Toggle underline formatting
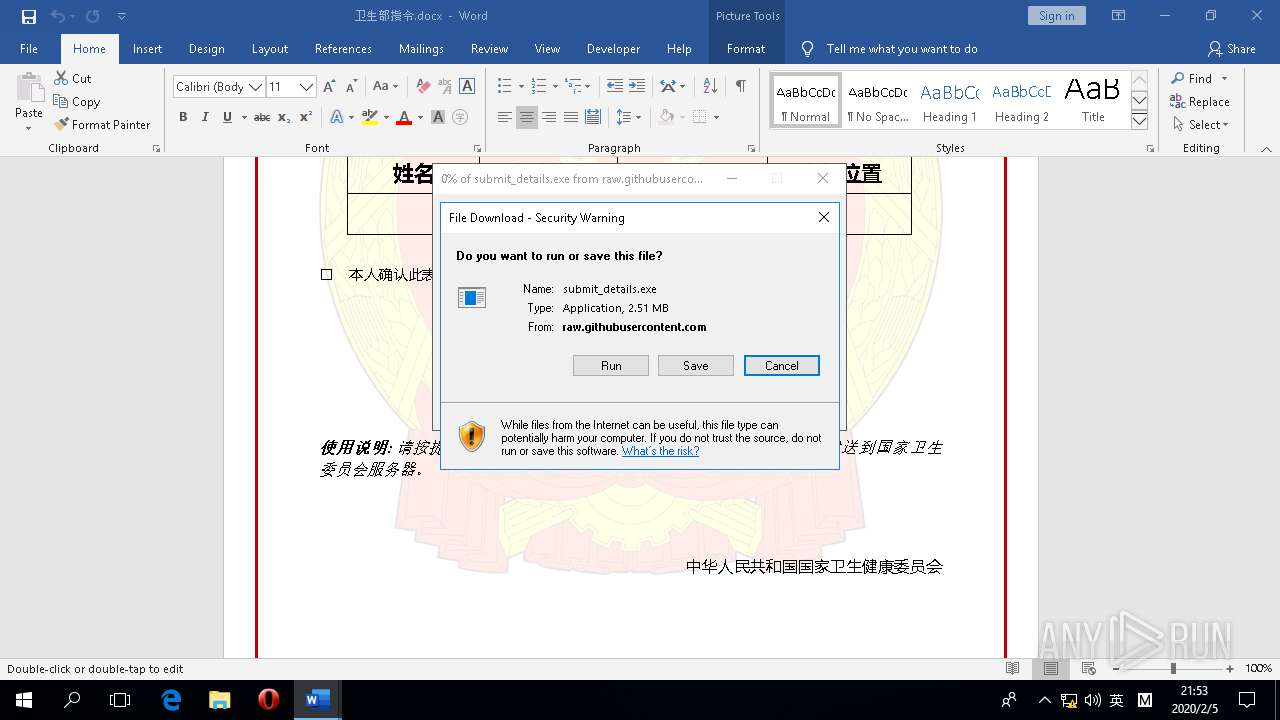 point(228,117)
